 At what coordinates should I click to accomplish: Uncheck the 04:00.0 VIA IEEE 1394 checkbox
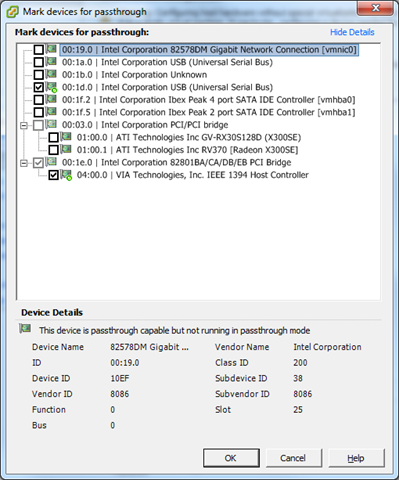click(x=53, y=175)
